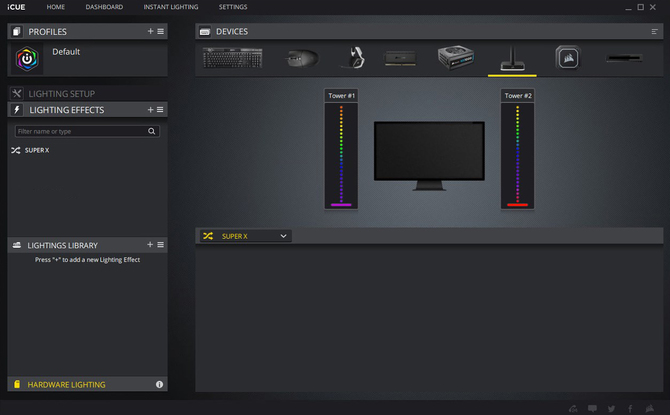Image resolution: width=670 pixels, height=415 pixels.
Task: Open the Dashboard menu
Action: coord(104,7)
